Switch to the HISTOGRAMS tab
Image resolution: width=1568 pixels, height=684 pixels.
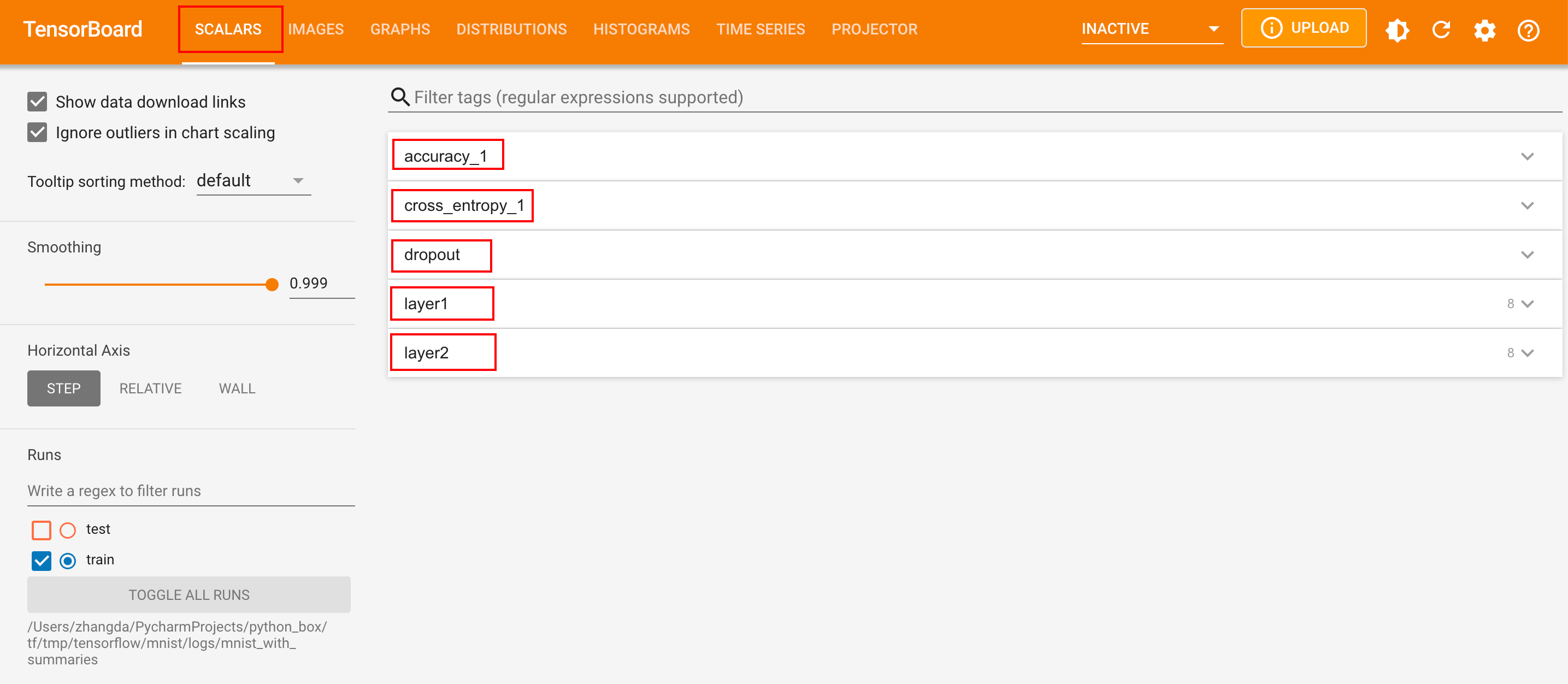coord(641,29)
